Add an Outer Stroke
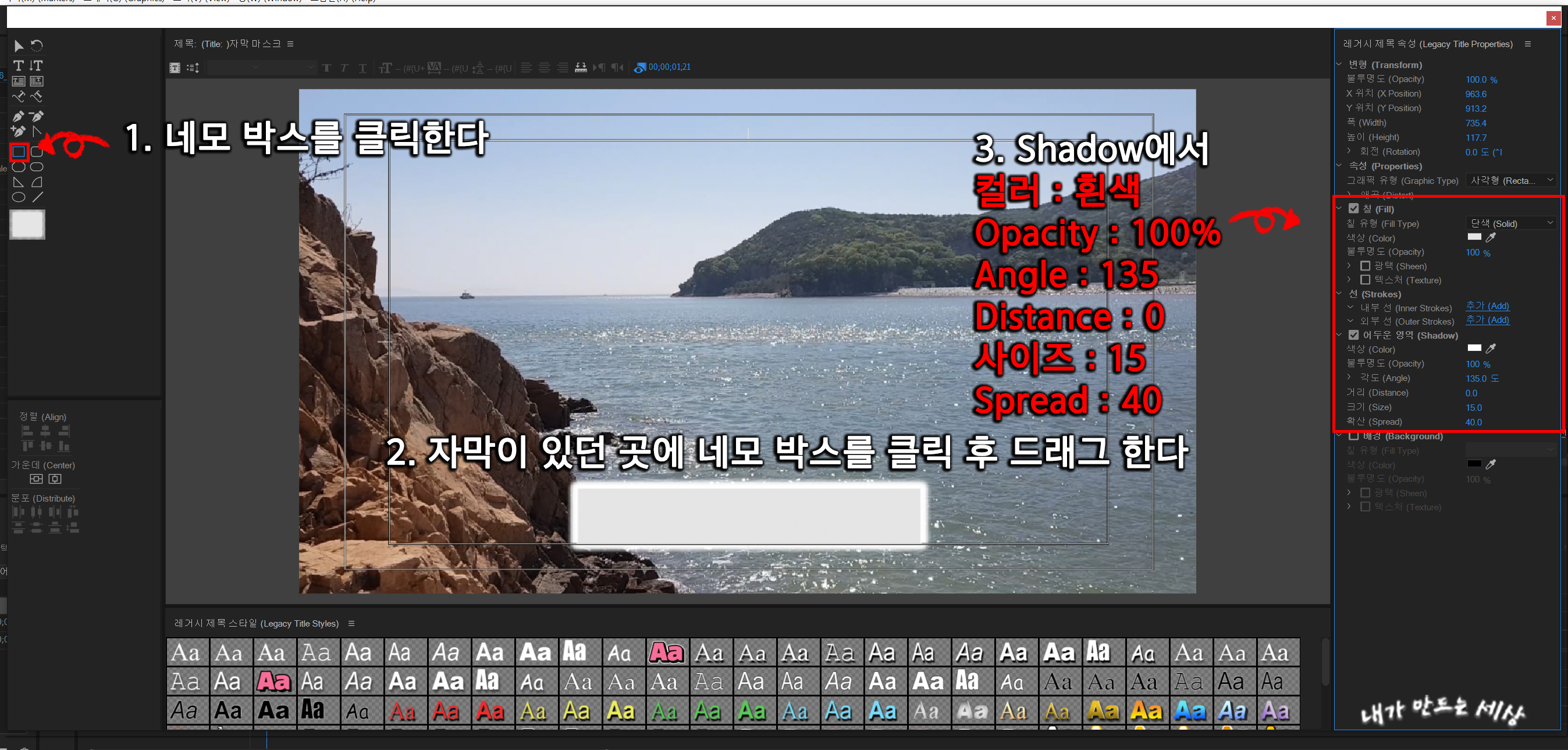1568x750 pixels. [x=1487, y=320]
